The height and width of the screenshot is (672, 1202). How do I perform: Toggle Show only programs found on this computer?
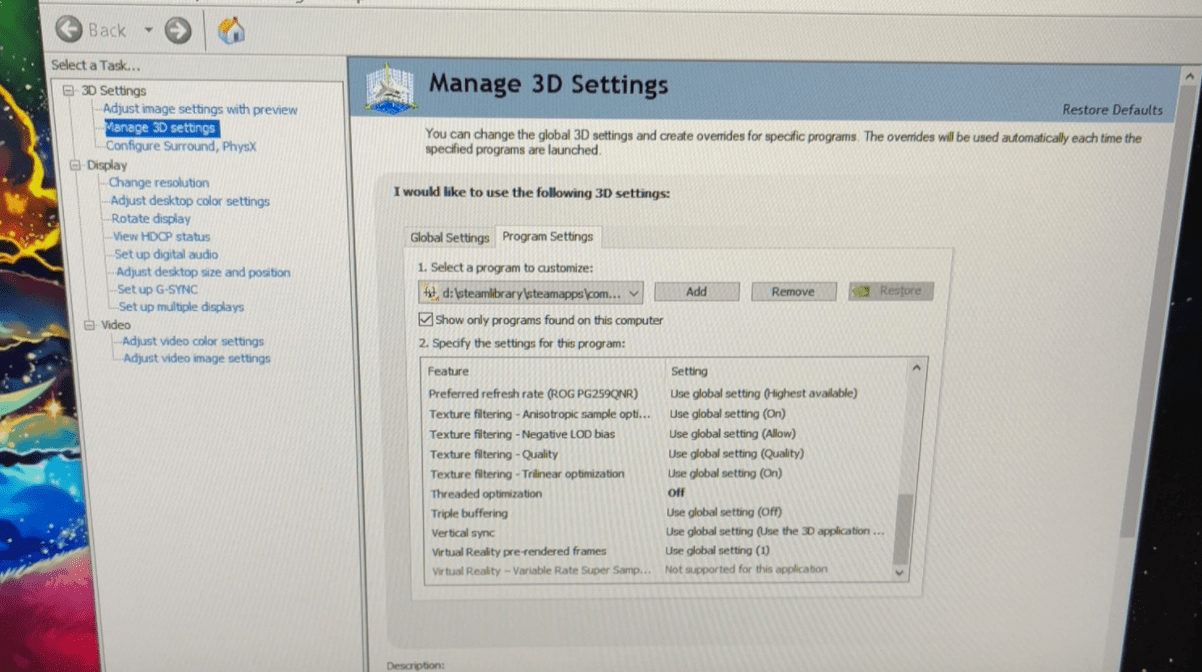[427, 320]
